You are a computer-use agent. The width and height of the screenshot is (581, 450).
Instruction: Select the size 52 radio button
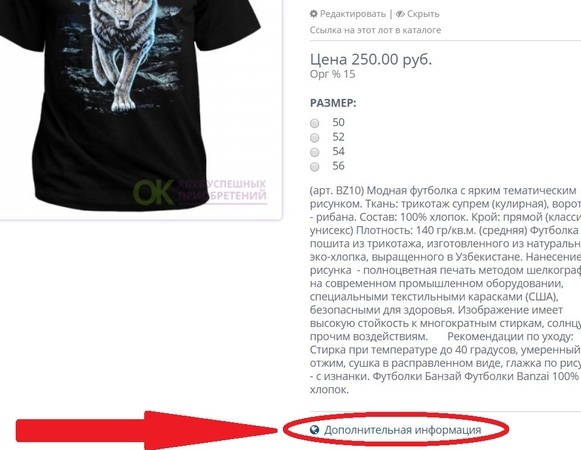pos(315,138)
